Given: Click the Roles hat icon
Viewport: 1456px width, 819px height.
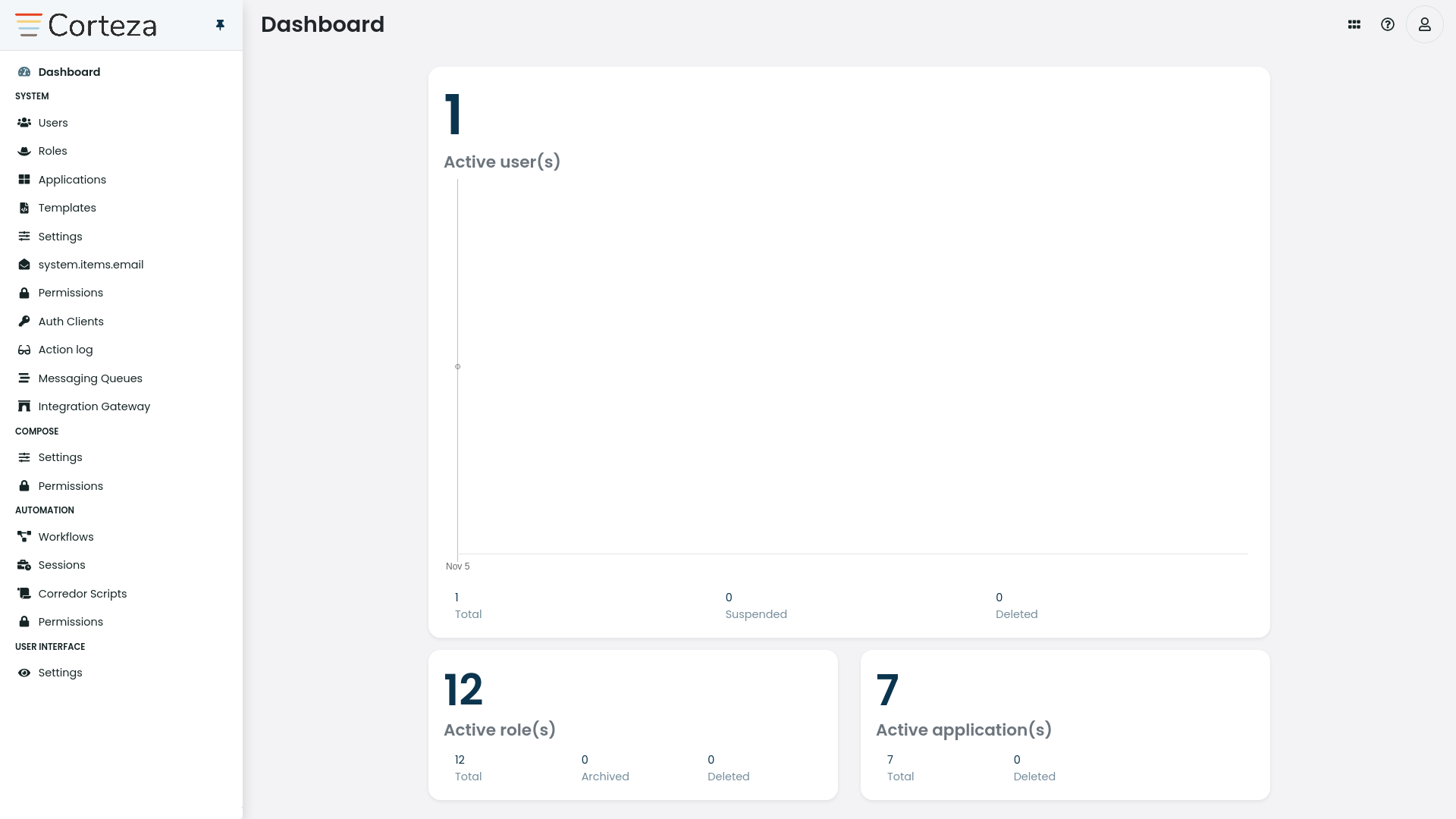Looking at the screenshot, I should [x=24, y=151].
